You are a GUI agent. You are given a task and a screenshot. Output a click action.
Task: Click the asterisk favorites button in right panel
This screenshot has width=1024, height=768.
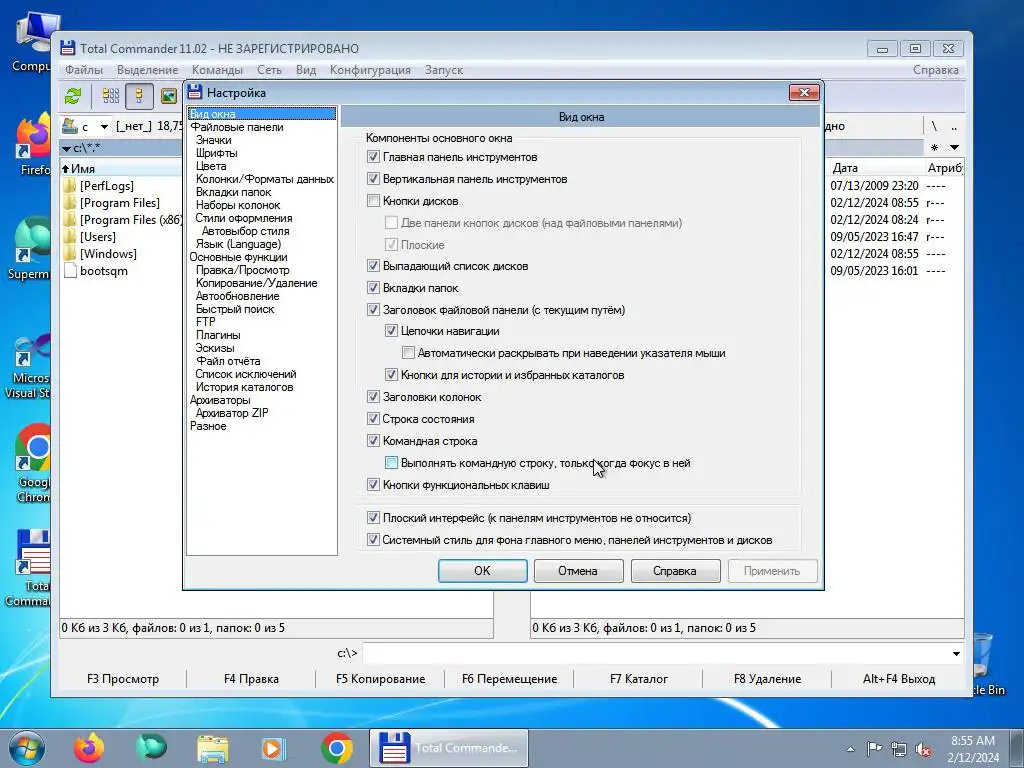click(x=935, y=148)
